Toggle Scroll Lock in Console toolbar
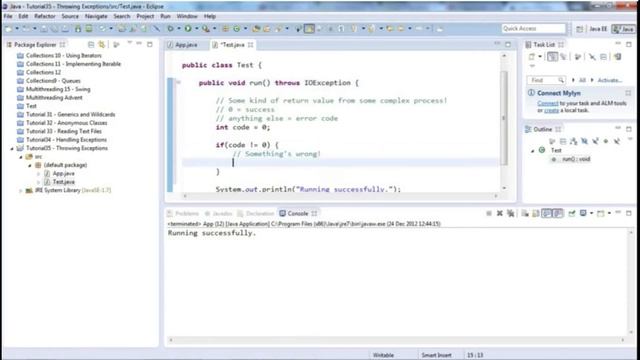This screenshot has height=360, width=640. 536,213
